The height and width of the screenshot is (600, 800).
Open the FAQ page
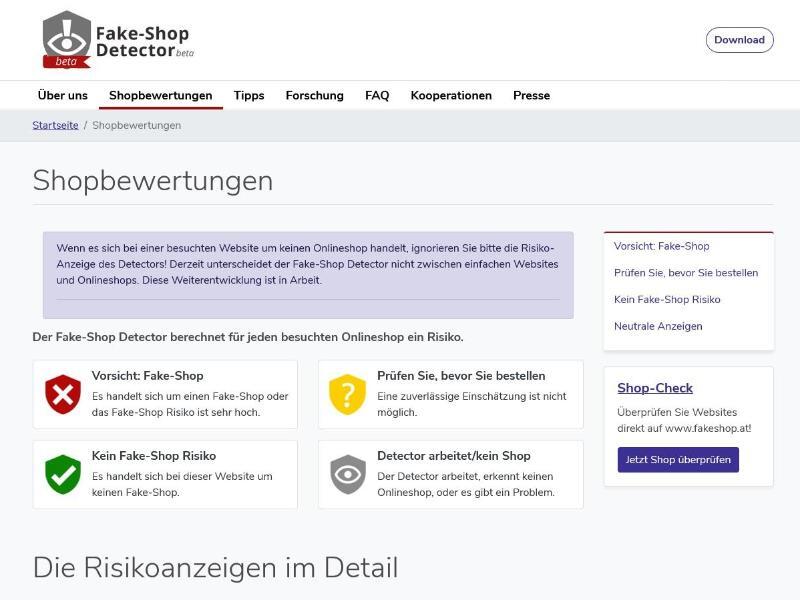pos(376,95)
